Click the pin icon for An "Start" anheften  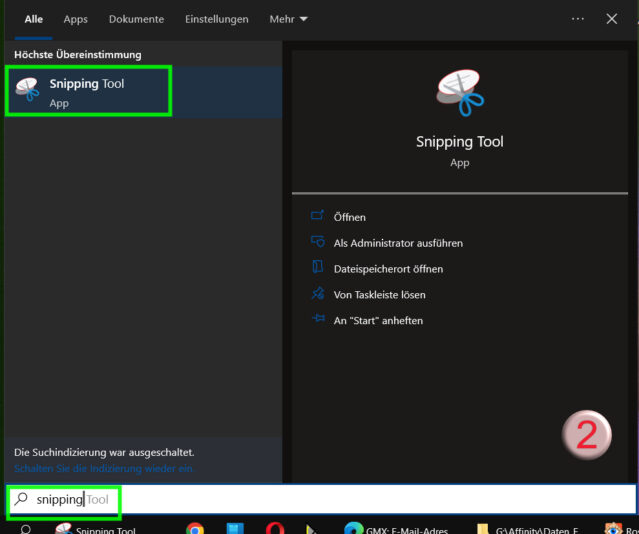pos(318,320)
